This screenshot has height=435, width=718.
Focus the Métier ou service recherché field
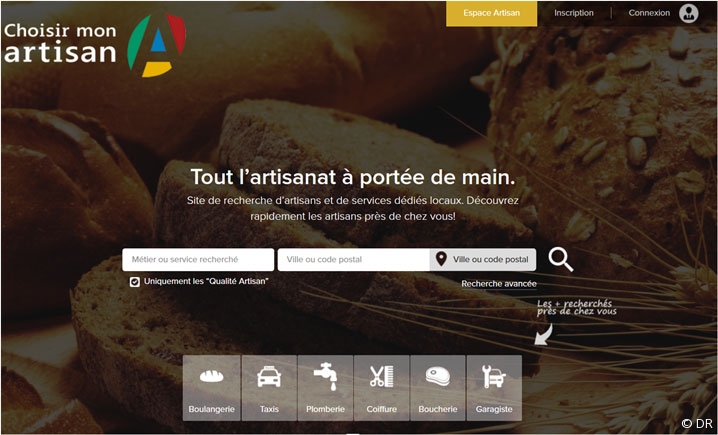198,260
